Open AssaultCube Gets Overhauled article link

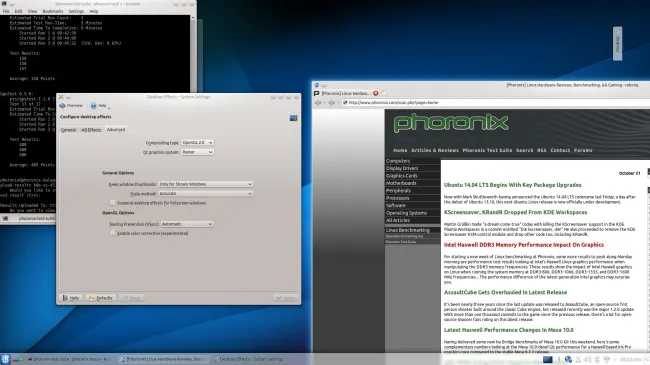click(x=505, y=292)
